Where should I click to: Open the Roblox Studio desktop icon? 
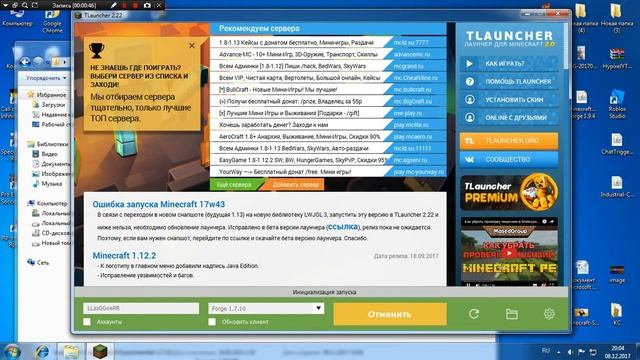click(x=617, y=105)
